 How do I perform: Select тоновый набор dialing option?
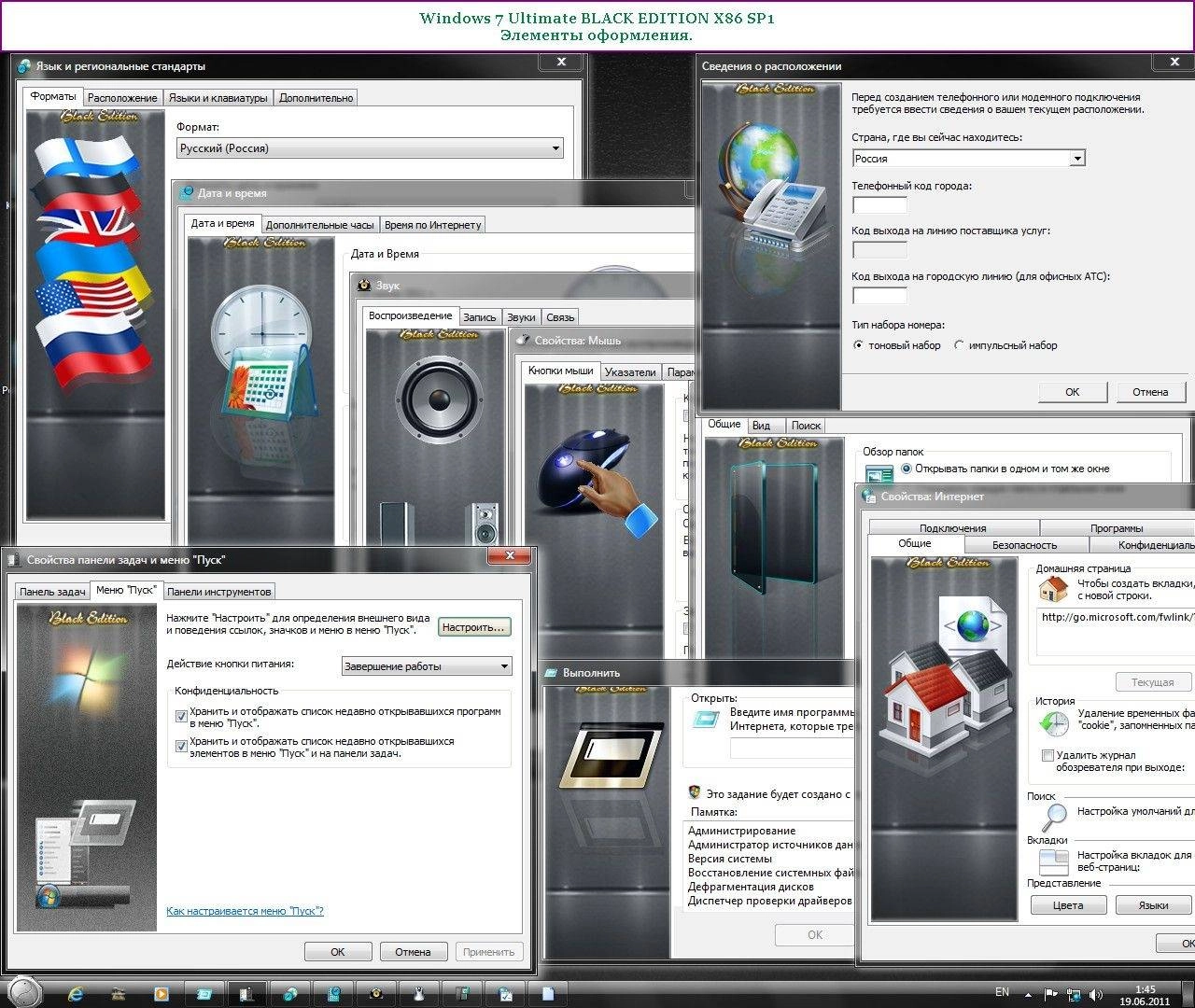tap(859, 345)
